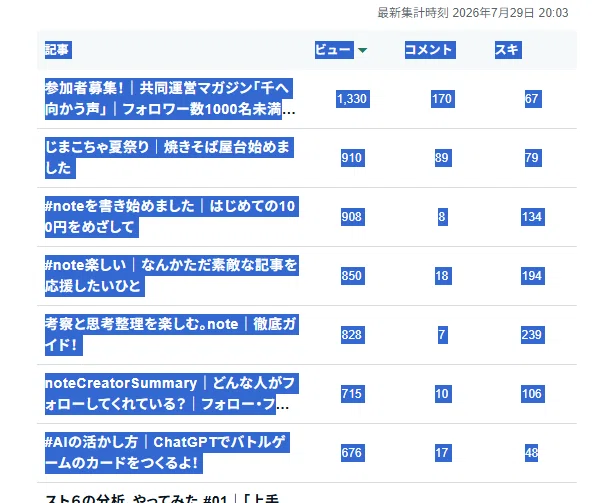This screenshot has width=605, height=503.
Task: Sort by the ビュー column header
Action: [x=334, y=50]
